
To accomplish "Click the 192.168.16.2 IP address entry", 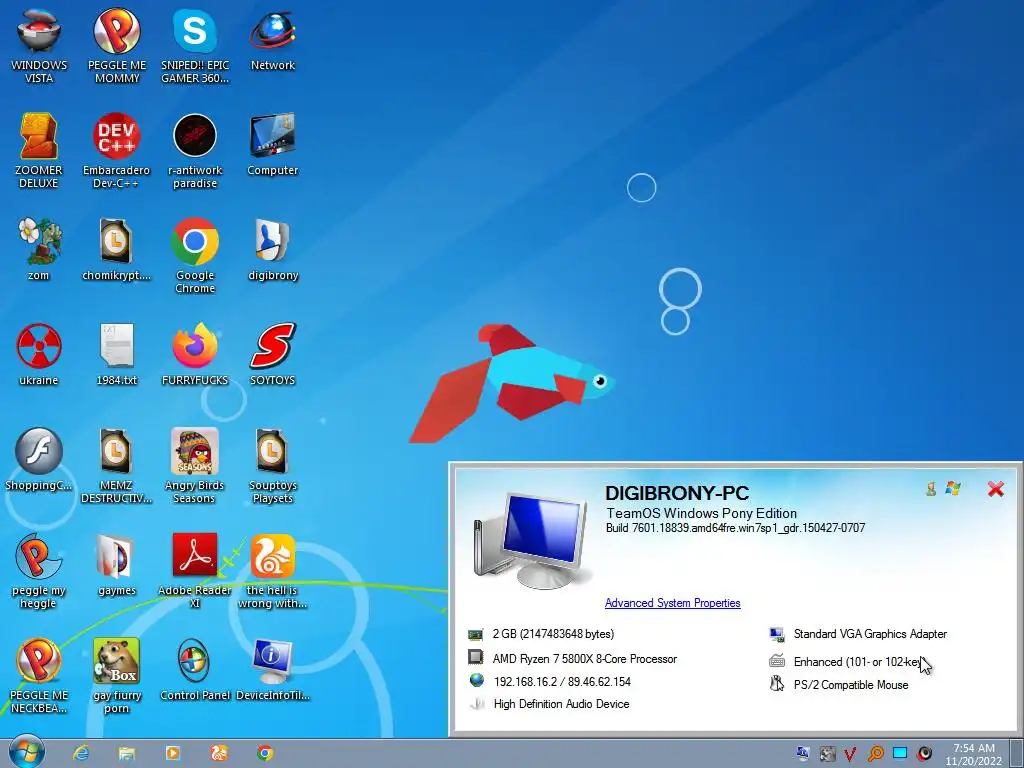I will pos(562,682).
